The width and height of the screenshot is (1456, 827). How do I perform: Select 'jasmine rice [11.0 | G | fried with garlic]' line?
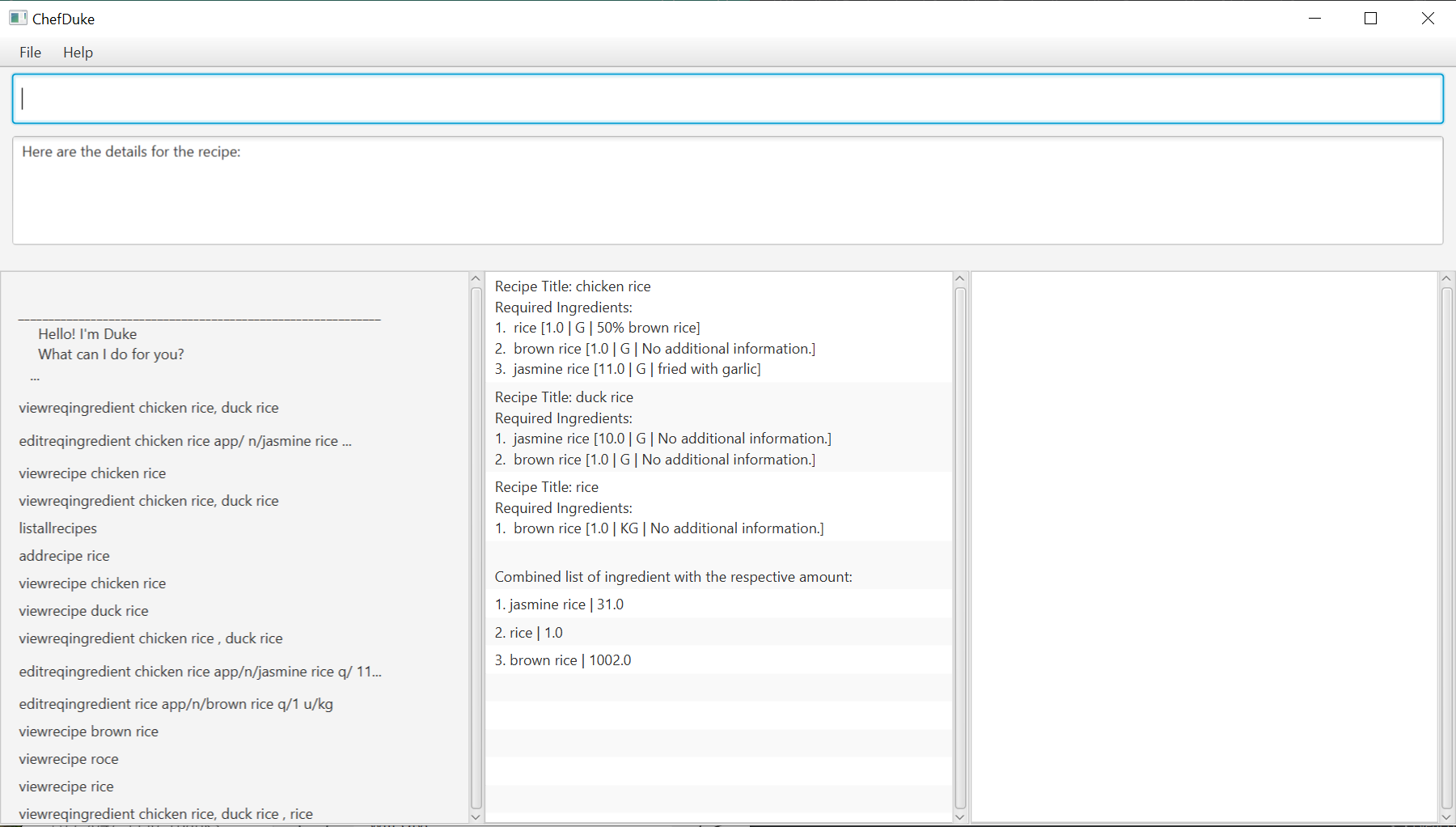pyautogui.click(x=637, y=369)
